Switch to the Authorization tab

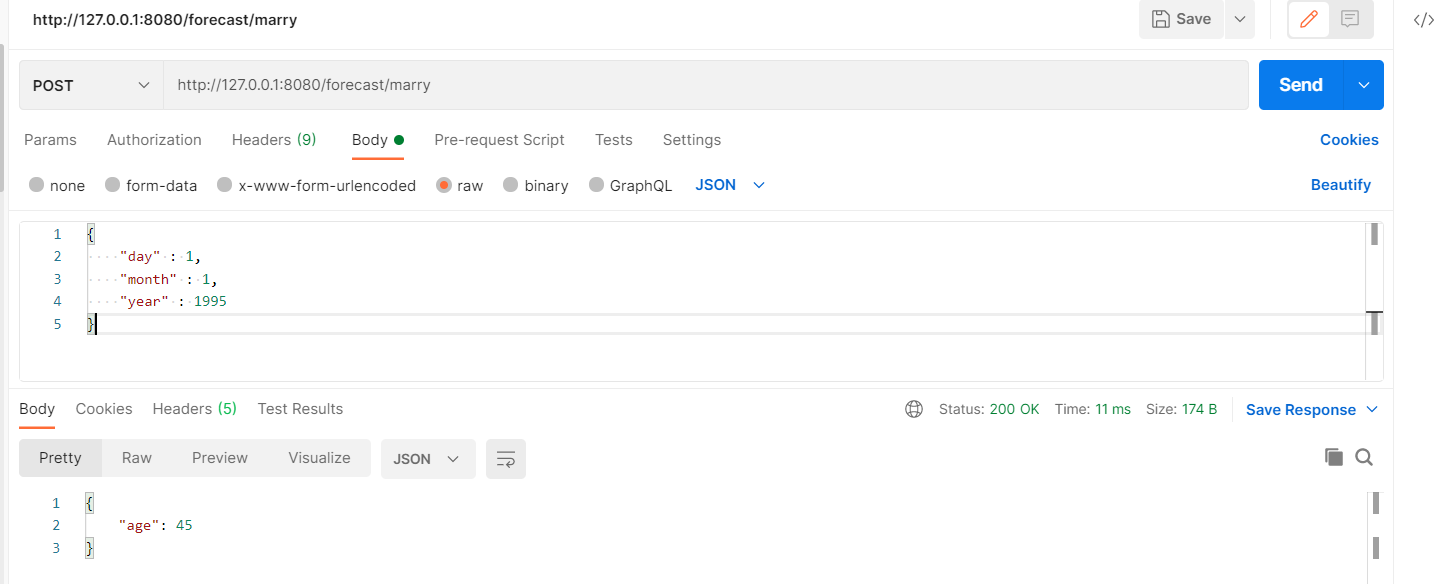[154, 140]
